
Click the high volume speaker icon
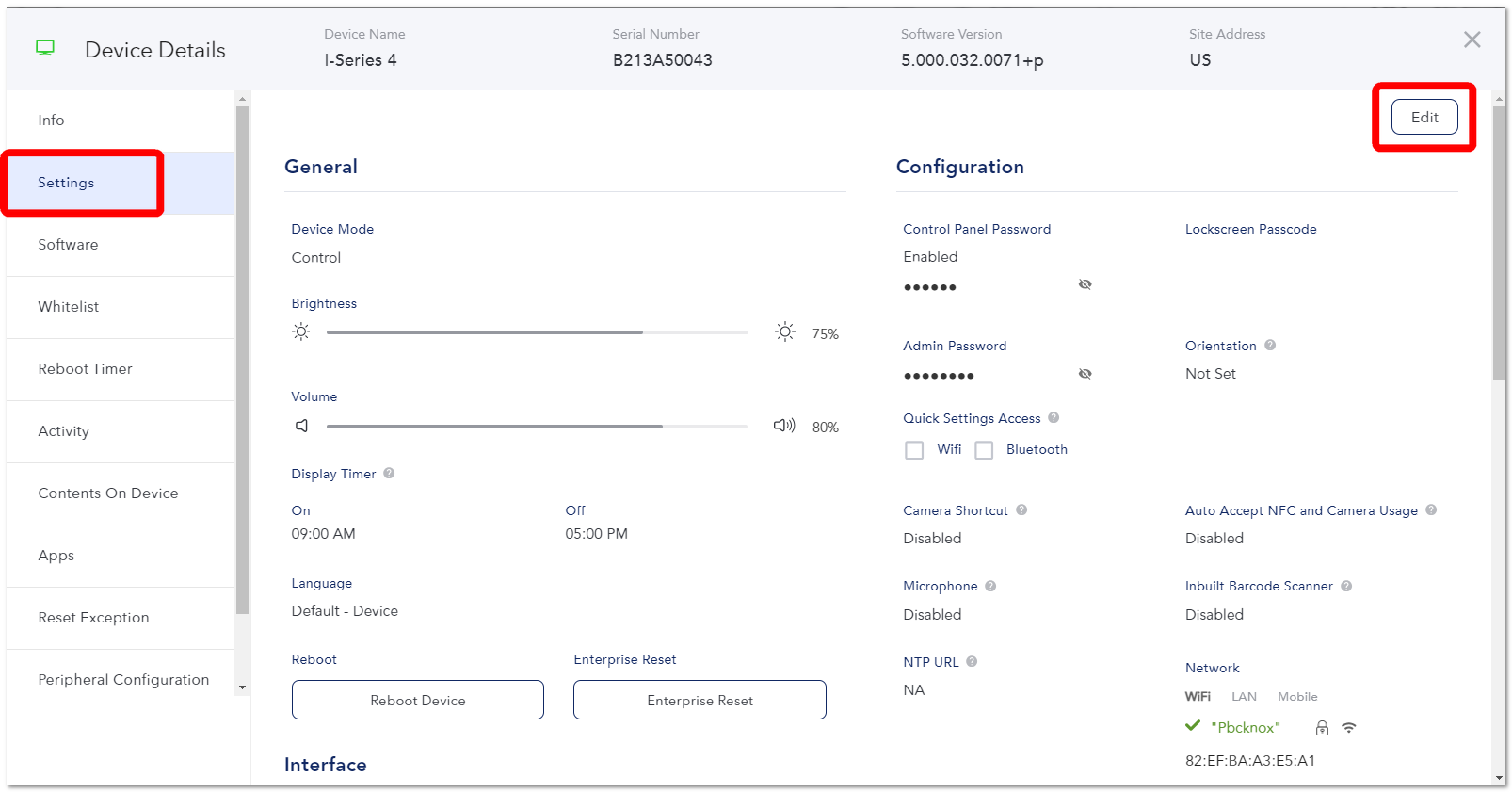tap(784, 426)
